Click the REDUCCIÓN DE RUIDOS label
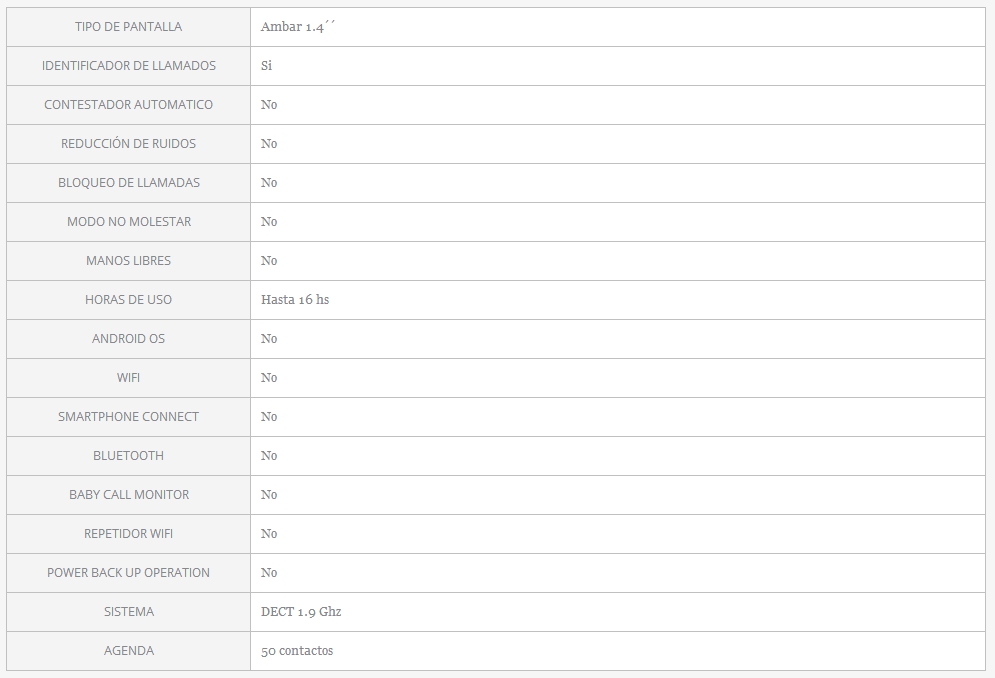Image resolution: width=995 pixels, height=678 pixels. pyautogui.click(x=128, y=144)
